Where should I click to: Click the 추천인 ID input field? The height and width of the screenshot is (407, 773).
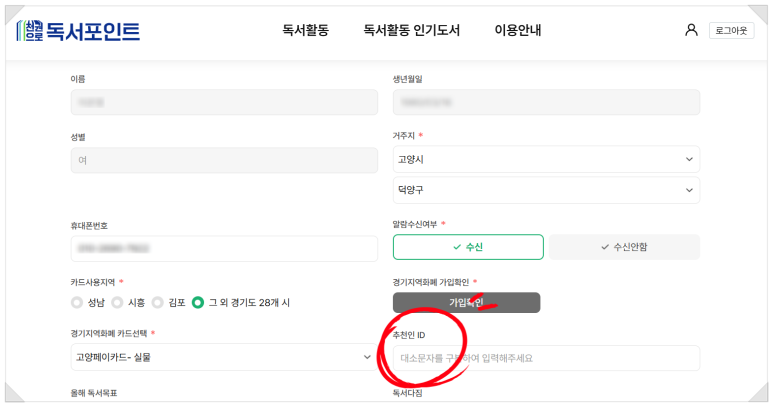[x=546, y=358]
